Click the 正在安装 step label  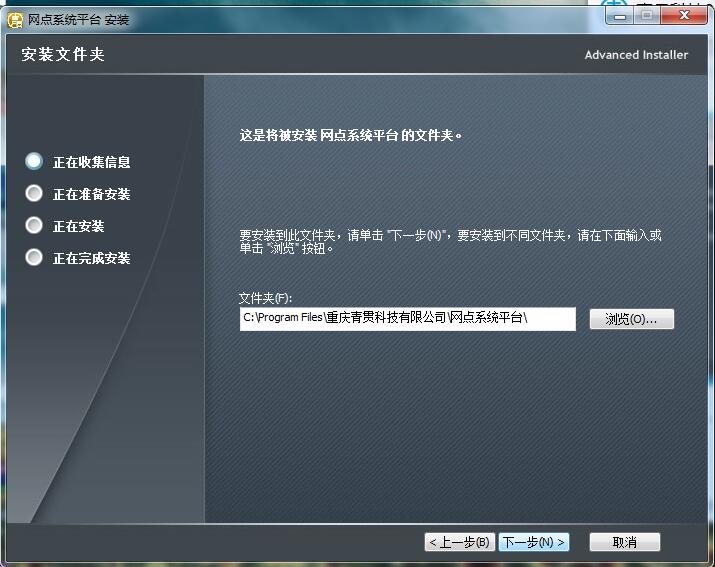point(78,226)
